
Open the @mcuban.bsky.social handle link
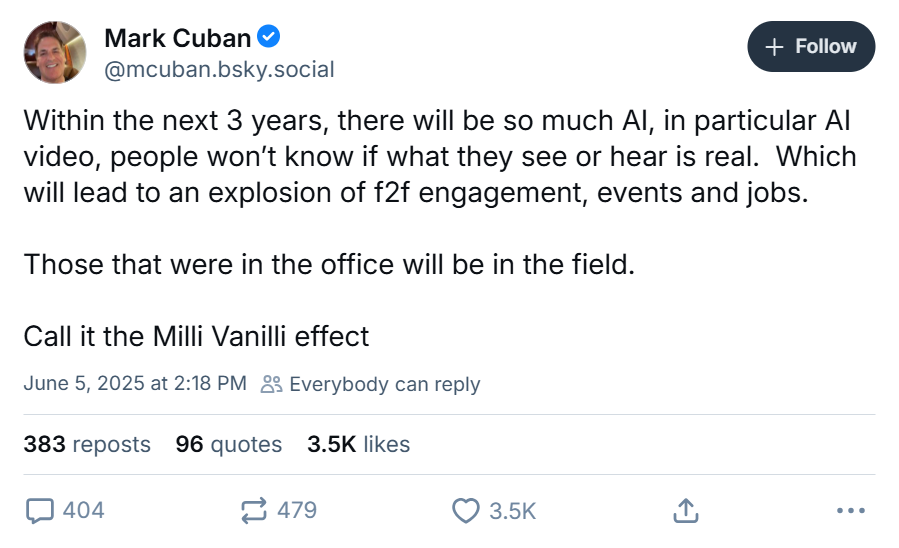click(x=219, y=69)
